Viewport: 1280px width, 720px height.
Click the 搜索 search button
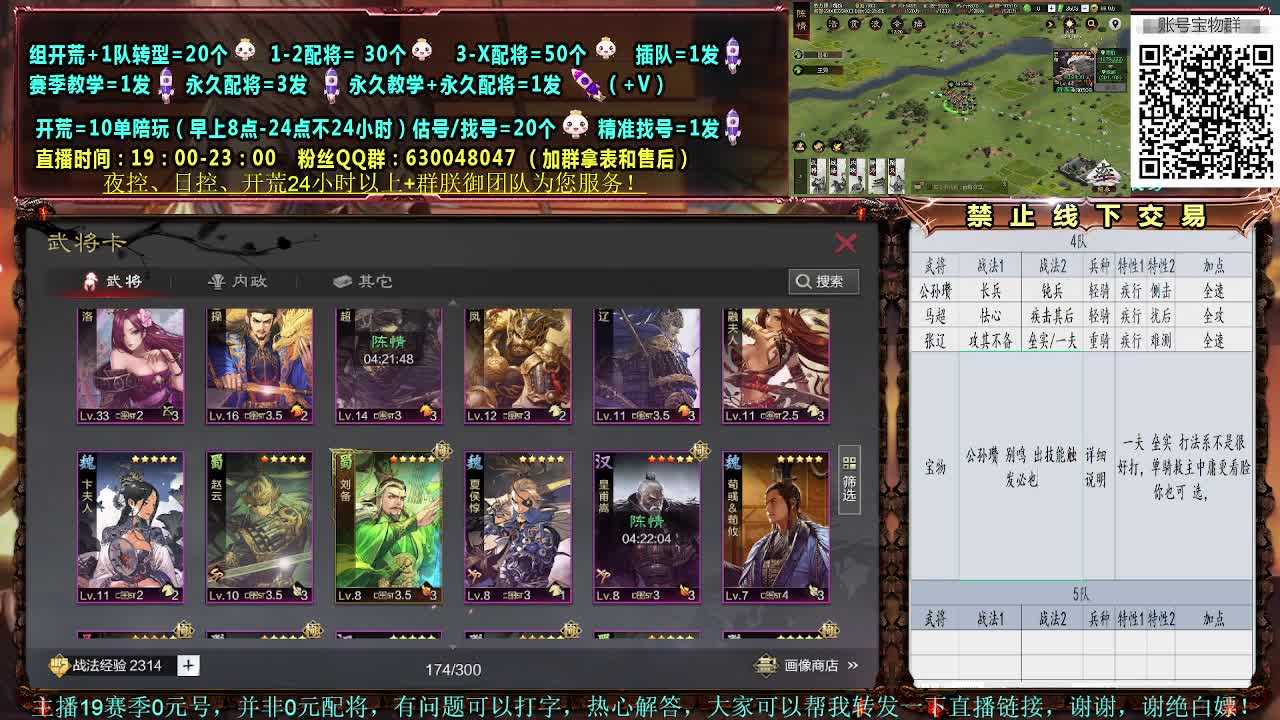point(823,281)
